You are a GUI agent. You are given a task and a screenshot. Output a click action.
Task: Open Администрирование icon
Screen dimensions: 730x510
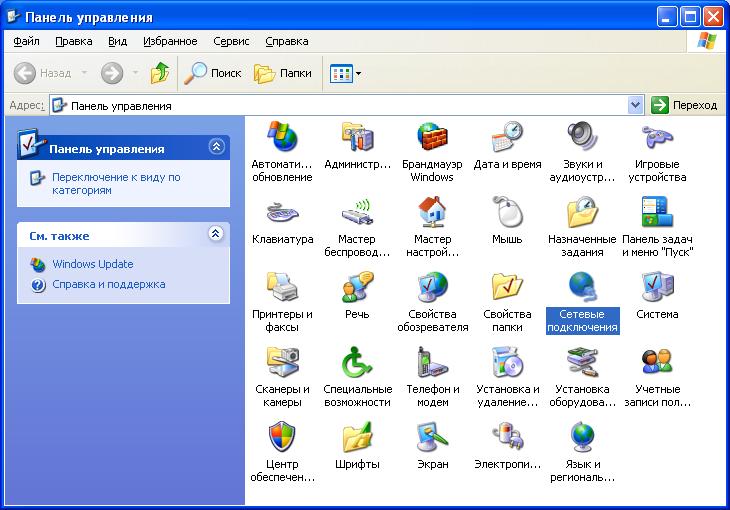[357, 136]
